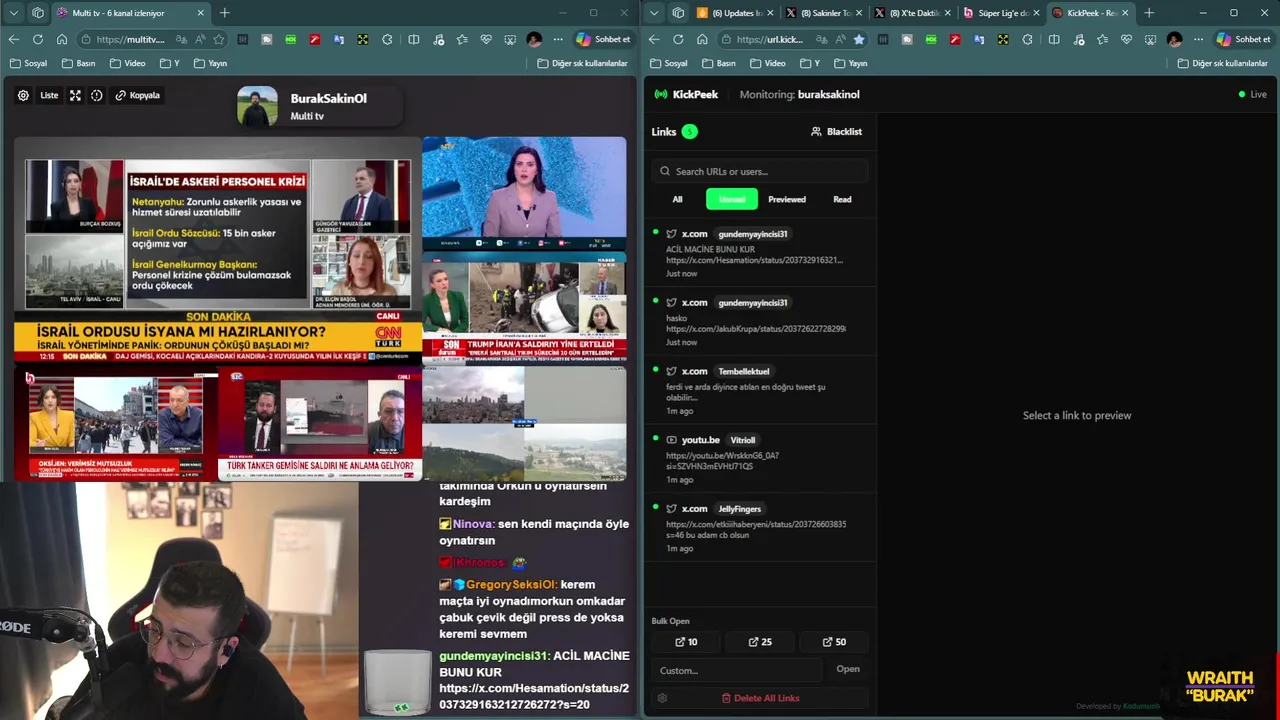Image resolution: width=1280 pixels, height=720 pixels.
Task: Open the Vitrioll youtu.be link entry
Action: [x=759, y=459]
